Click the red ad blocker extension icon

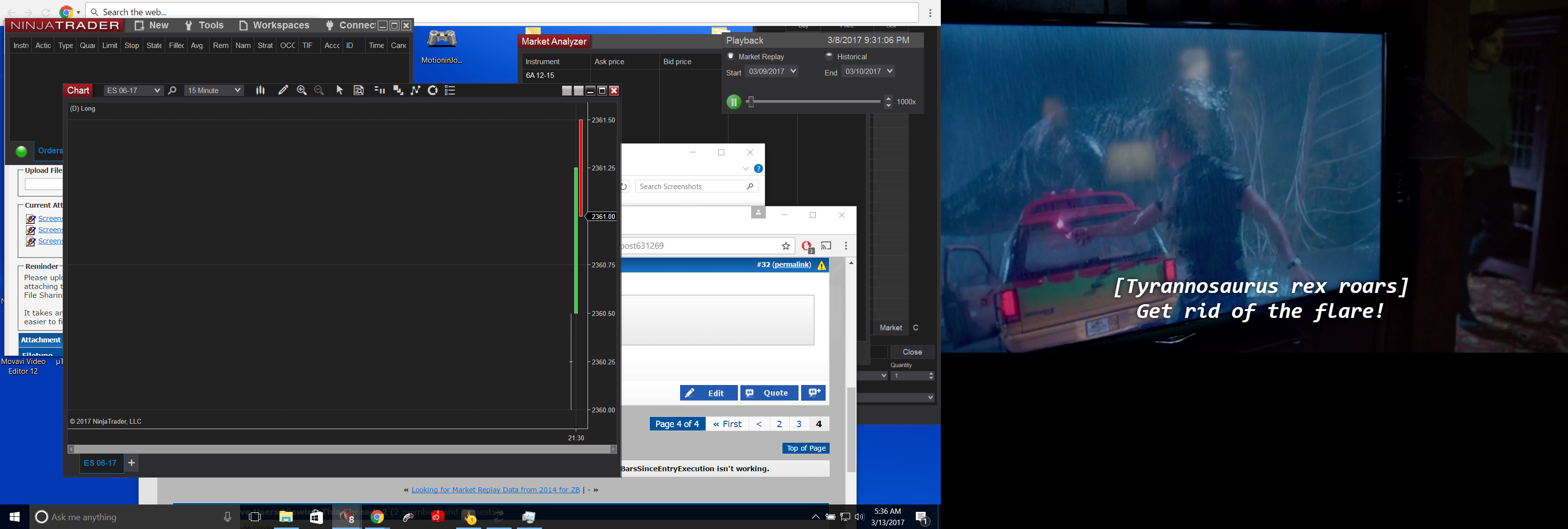tap(807, 246)
